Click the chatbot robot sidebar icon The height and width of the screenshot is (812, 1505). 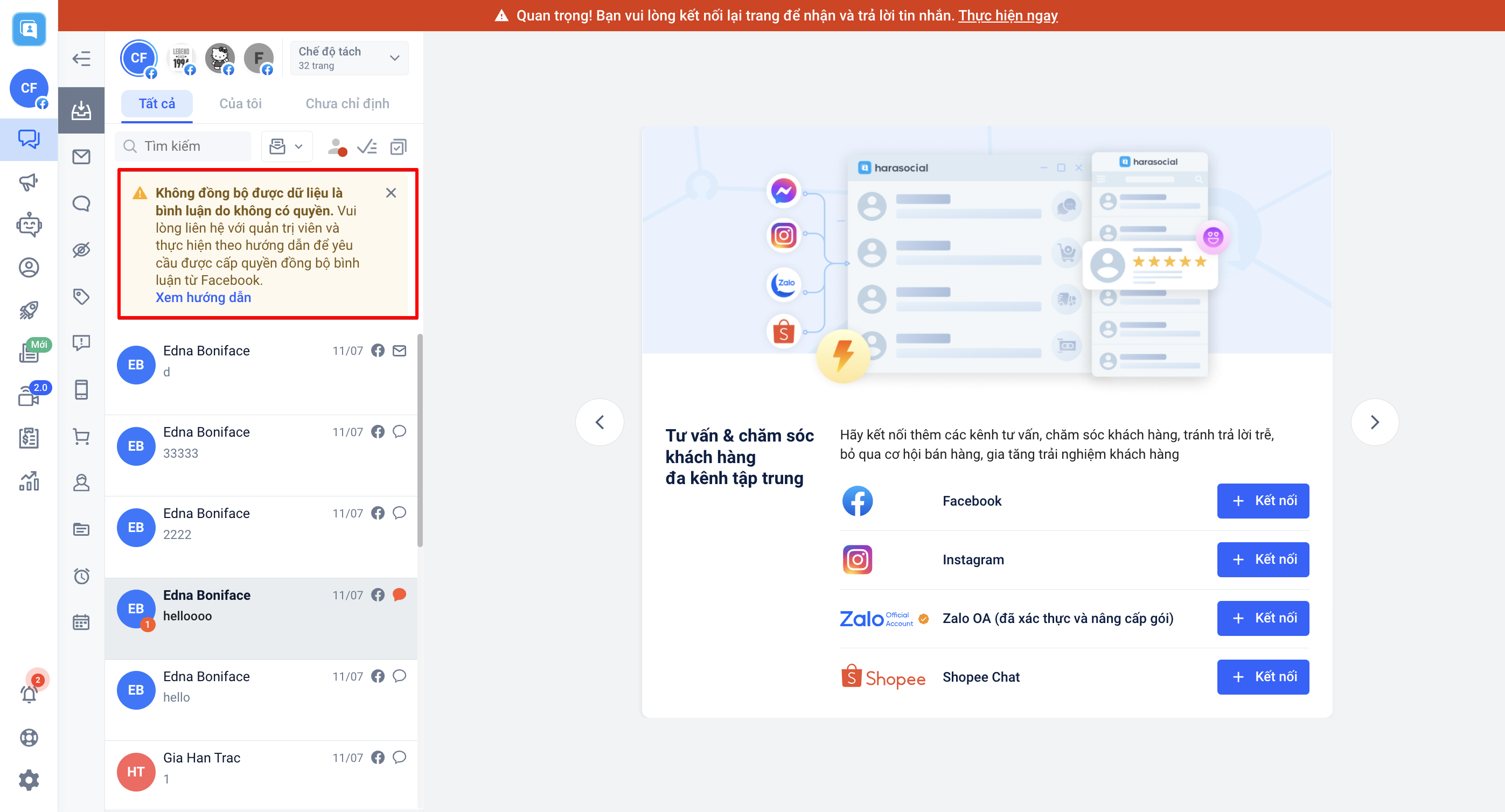[x=29, y=225]
